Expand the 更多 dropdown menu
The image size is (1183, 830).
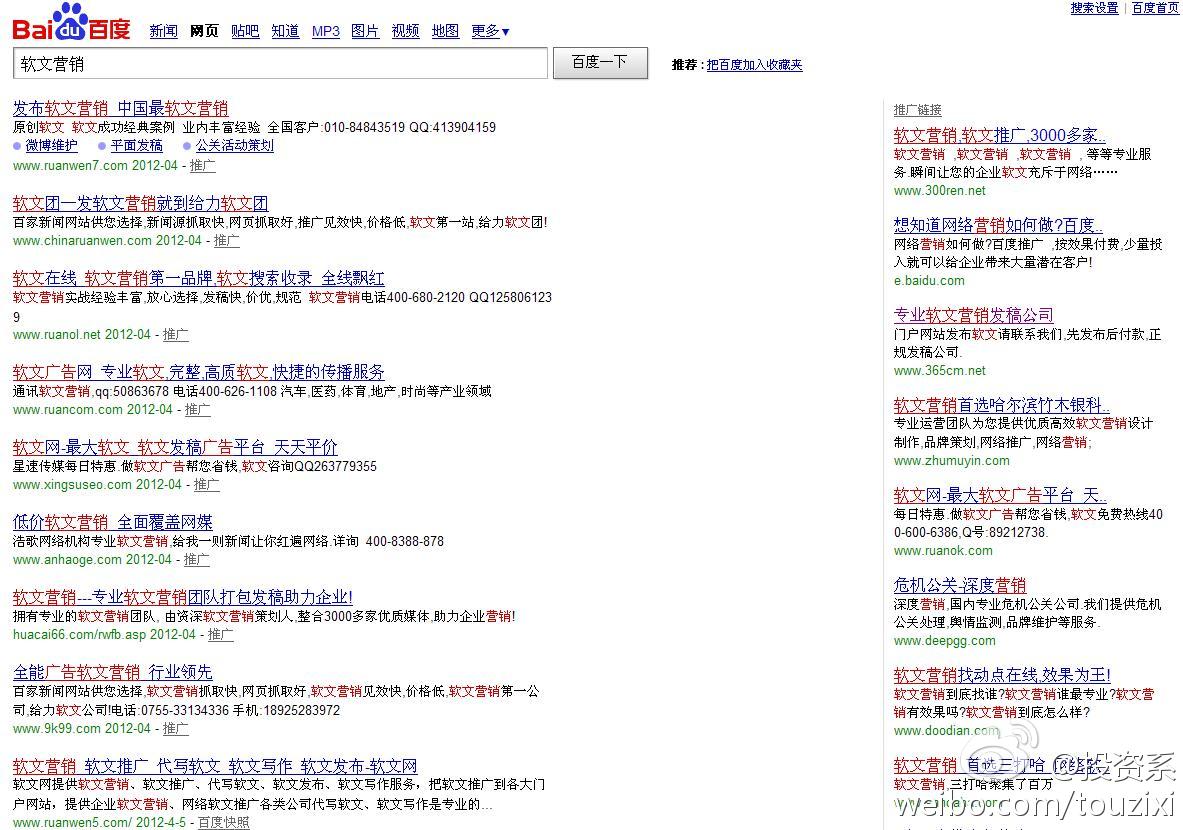pos(490,31)
